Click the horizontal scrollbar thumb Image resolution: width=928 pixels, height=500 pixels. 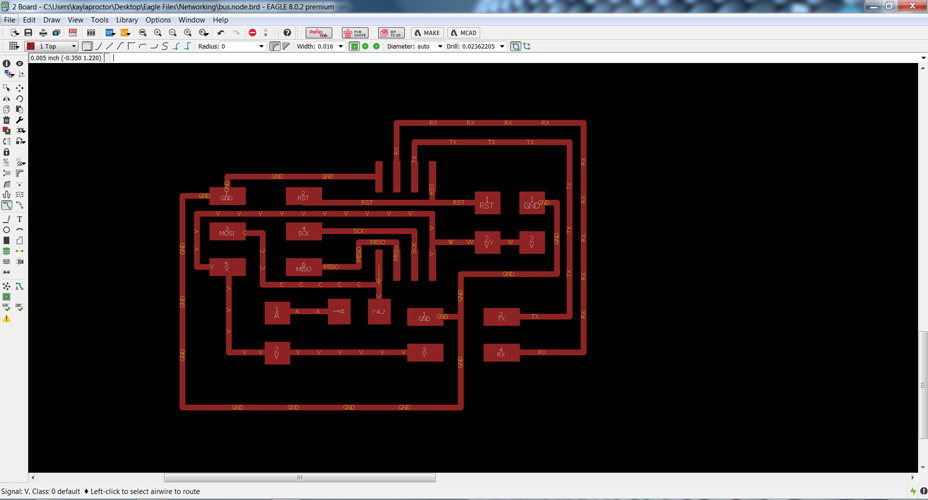299,478
